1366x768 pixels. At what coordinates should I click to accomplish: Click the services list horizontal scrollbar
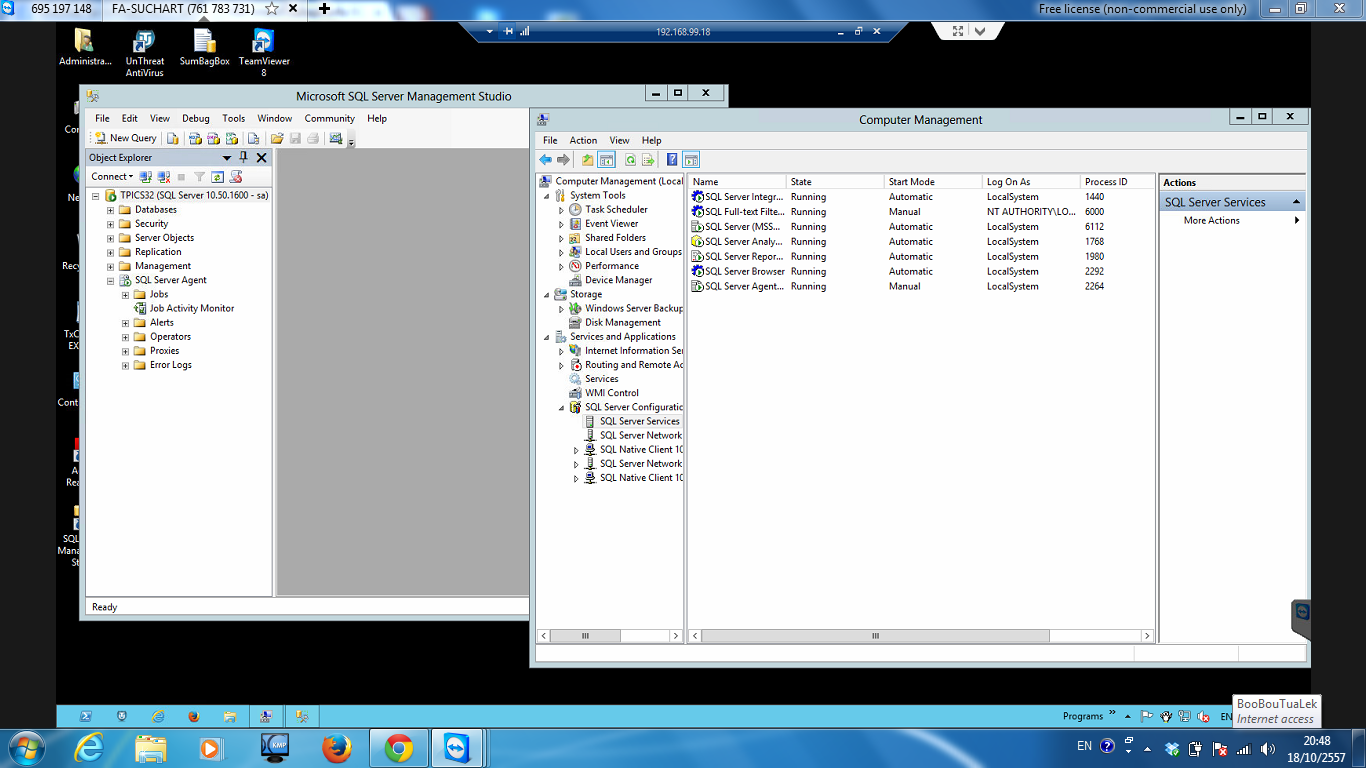[874, 636]
